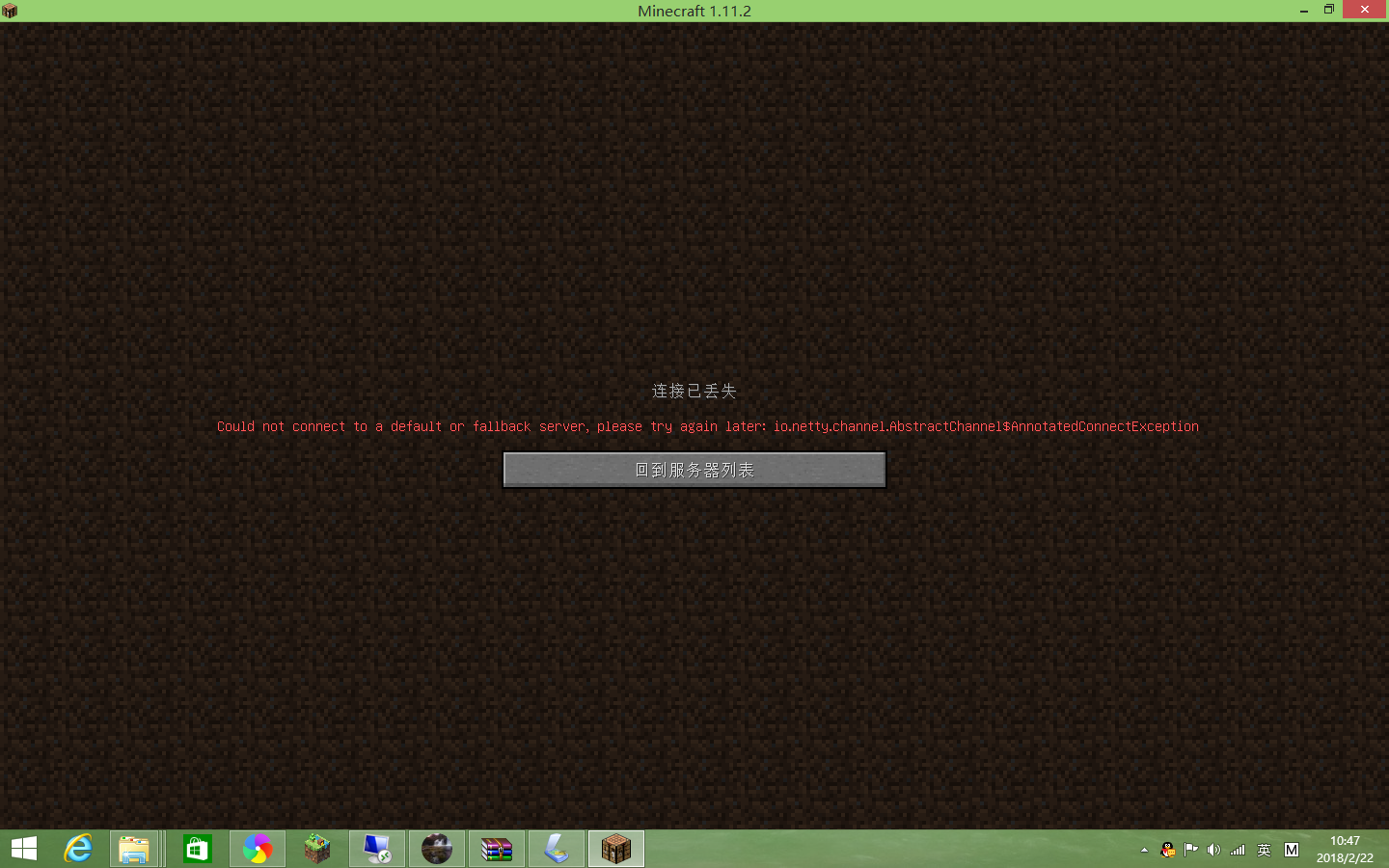The width and height of the screenshot is (1389, 868).
Task: Click the 回到服务器列表 button
Action: coord(694,470)
